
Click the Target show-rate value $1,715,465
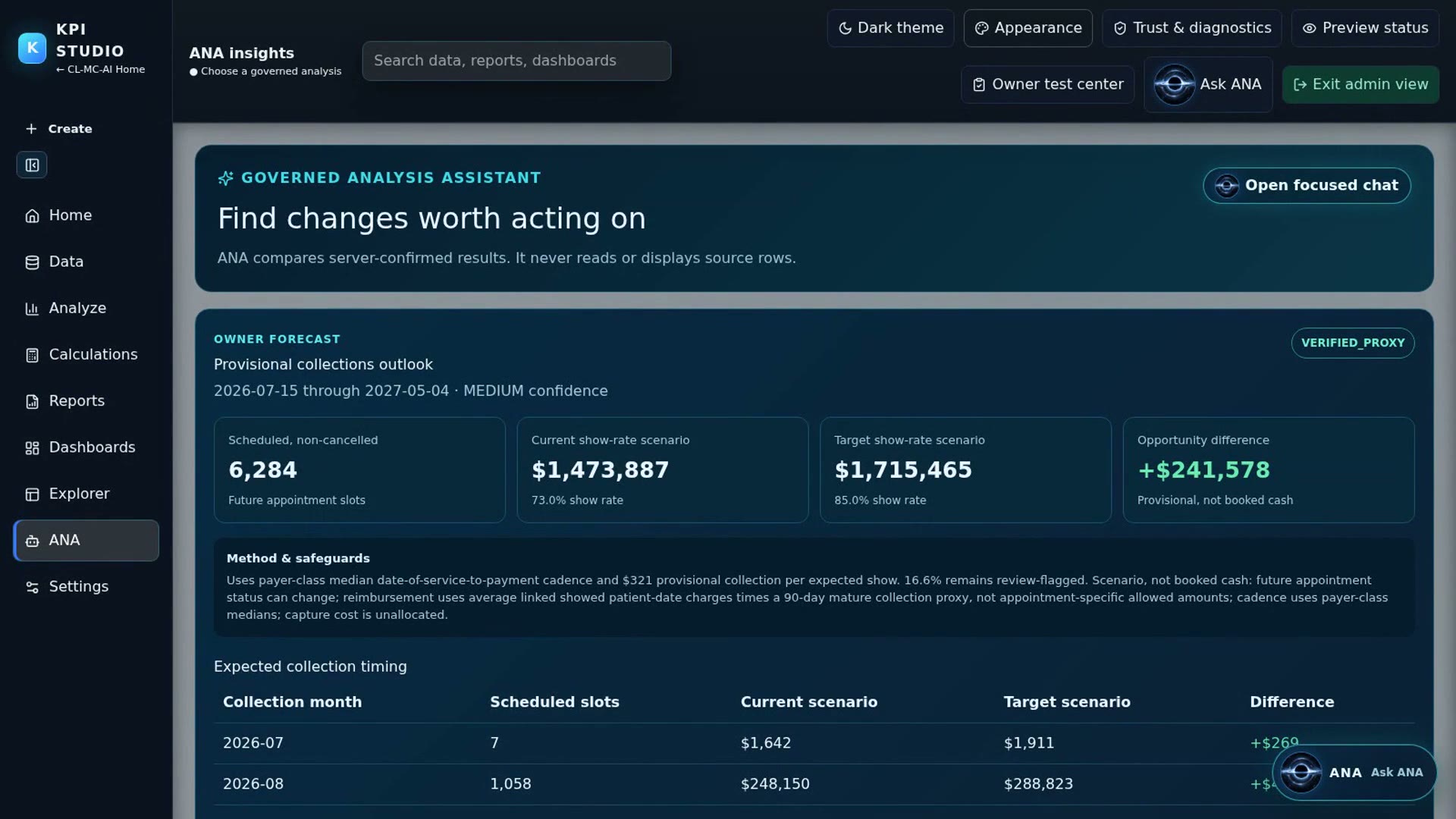[x=902, y=470]
